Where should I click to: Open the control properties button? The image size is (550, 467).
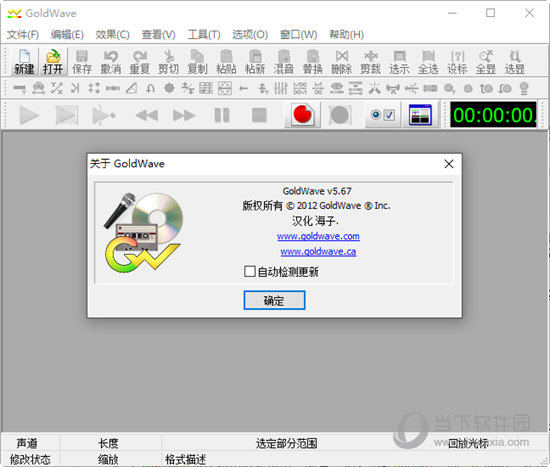click(382, 115)
